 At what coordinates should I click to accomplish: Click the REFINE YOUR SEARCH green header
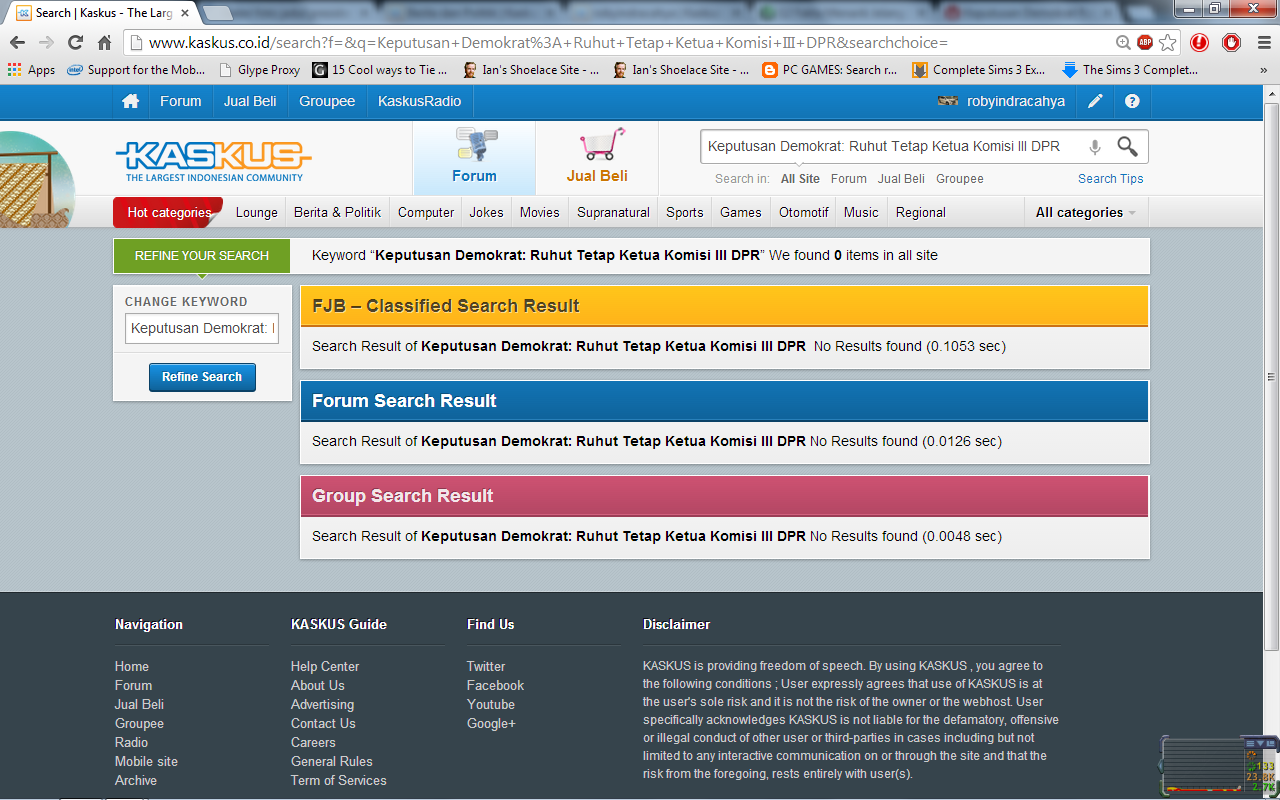click(202, 256)
